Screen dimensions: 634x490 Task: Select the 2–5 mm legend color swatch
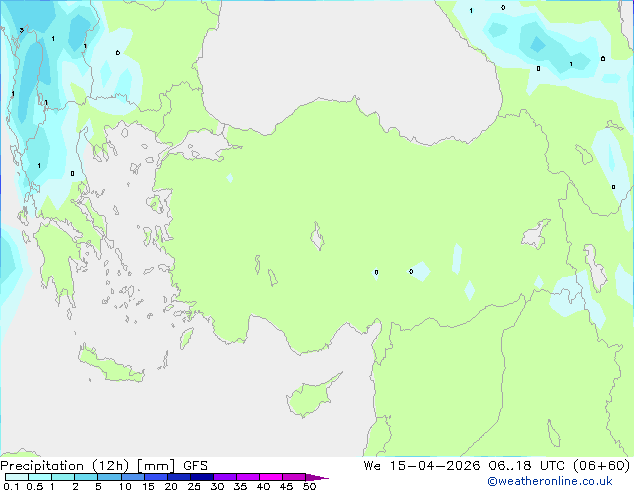tap(86, 477)
